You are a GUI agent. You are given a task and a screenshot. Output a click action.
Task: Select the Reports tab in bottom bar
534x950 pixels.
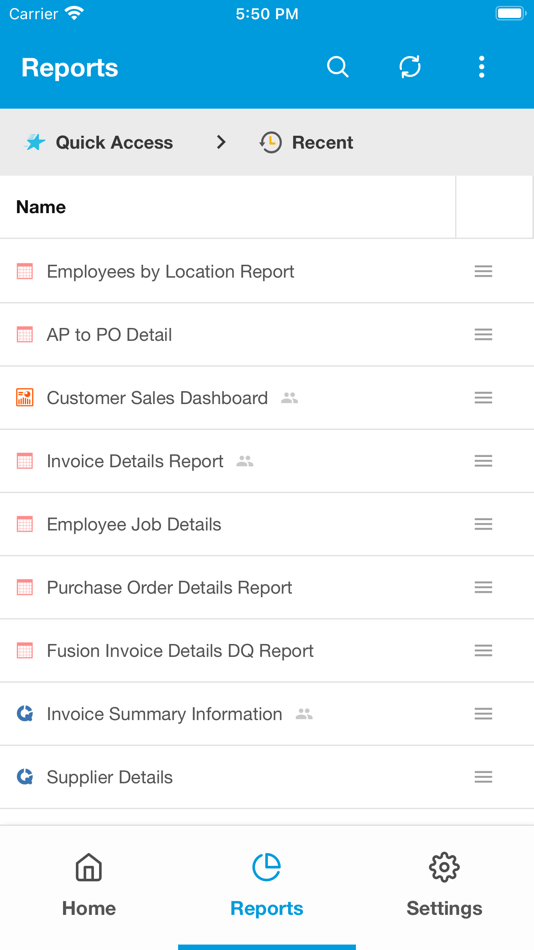(x=267, y=885)
